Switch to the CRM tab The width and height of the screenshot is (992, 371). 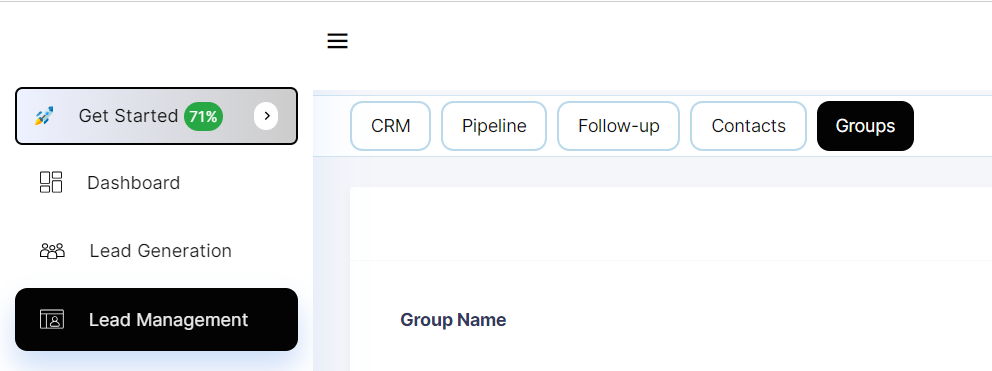[390, 126]
